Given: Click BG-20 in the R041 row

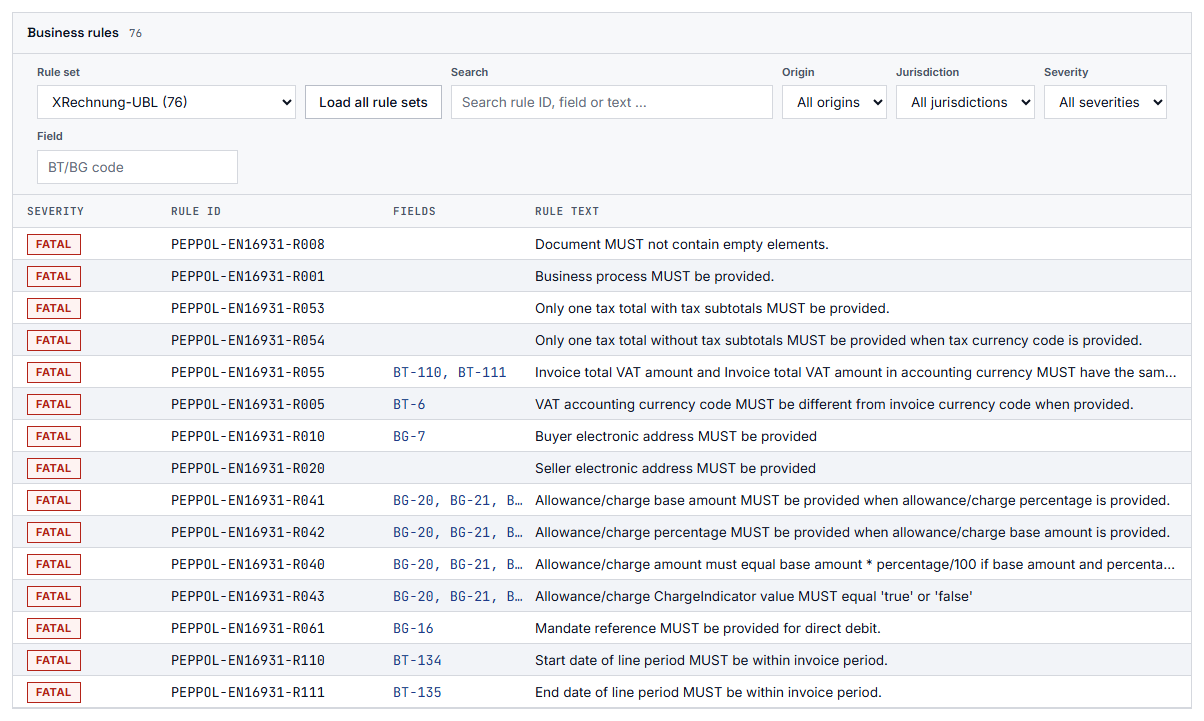Looking at the screenshot, I should click(413, 500).
